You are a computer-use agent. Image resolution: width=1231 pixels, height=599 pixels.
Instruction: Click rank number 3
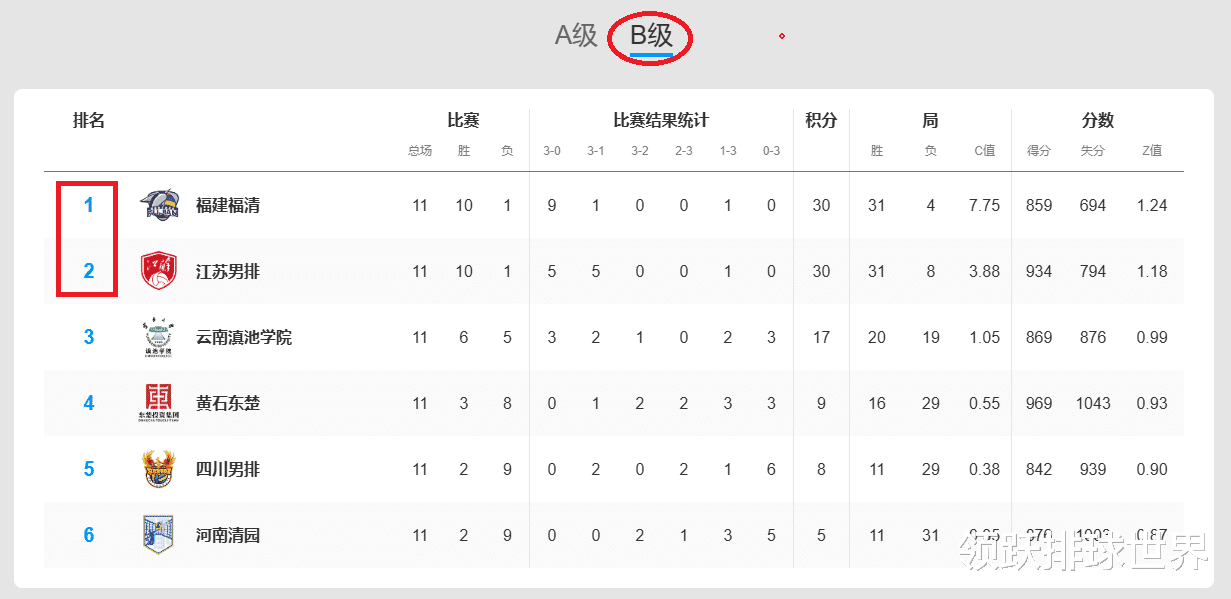pyautogui.click(x=89, y=337)
